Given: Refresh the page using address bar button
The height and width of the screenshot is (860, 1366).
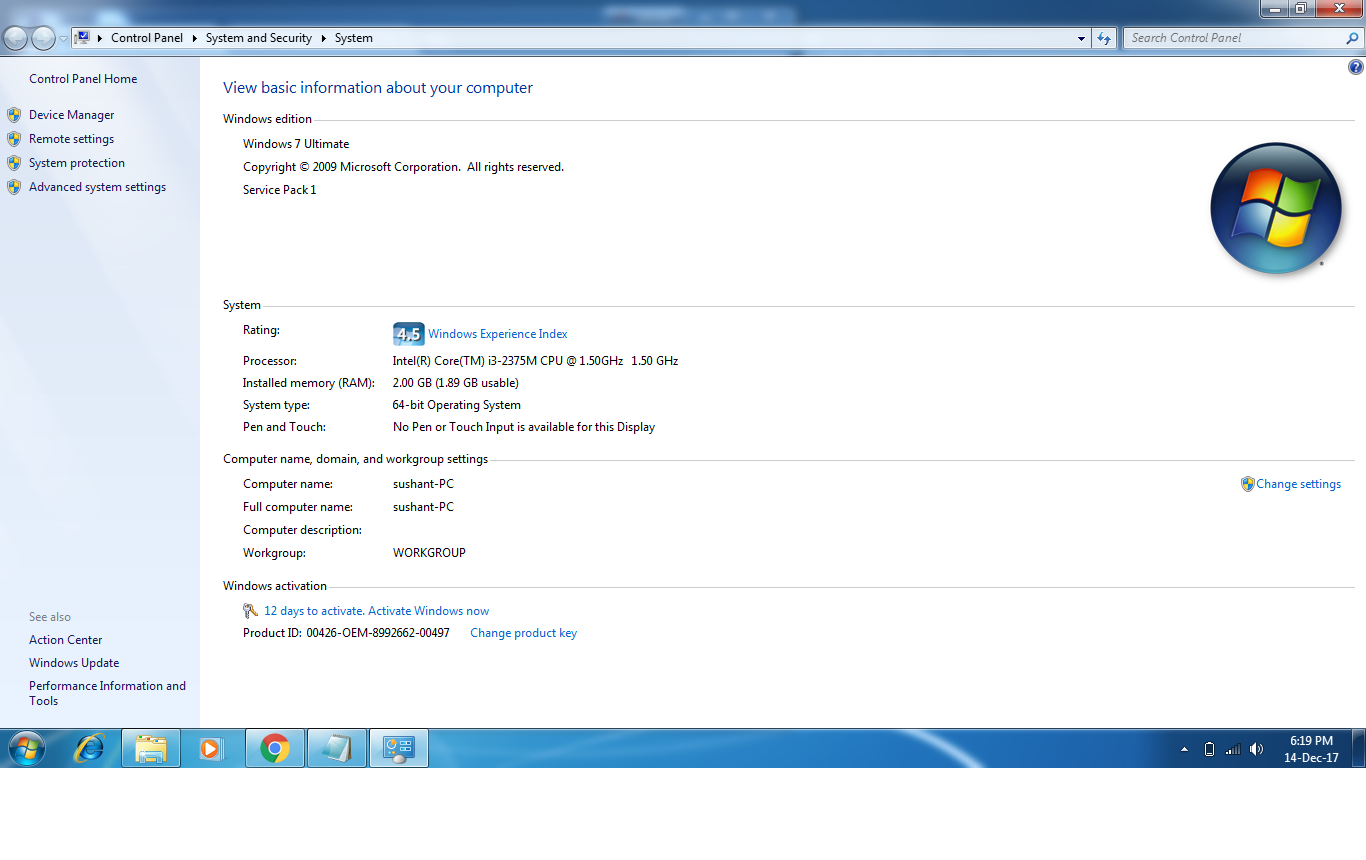Looking at the screenshot, I should click(1104, 38).
